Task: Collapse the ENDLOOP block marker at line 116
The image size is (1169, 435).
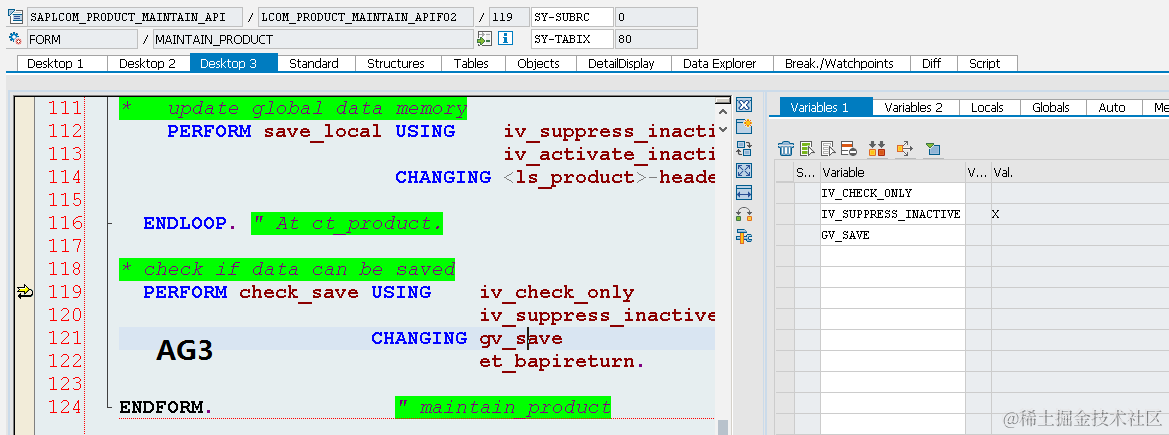Action: (x=110, y=223)
